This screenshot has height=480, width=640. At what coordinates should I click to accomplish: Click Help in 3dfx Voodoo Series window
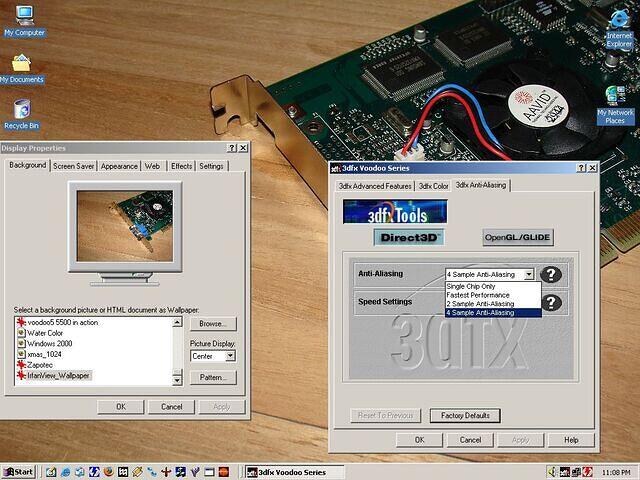pyautogui.click(x=571, y=440)
